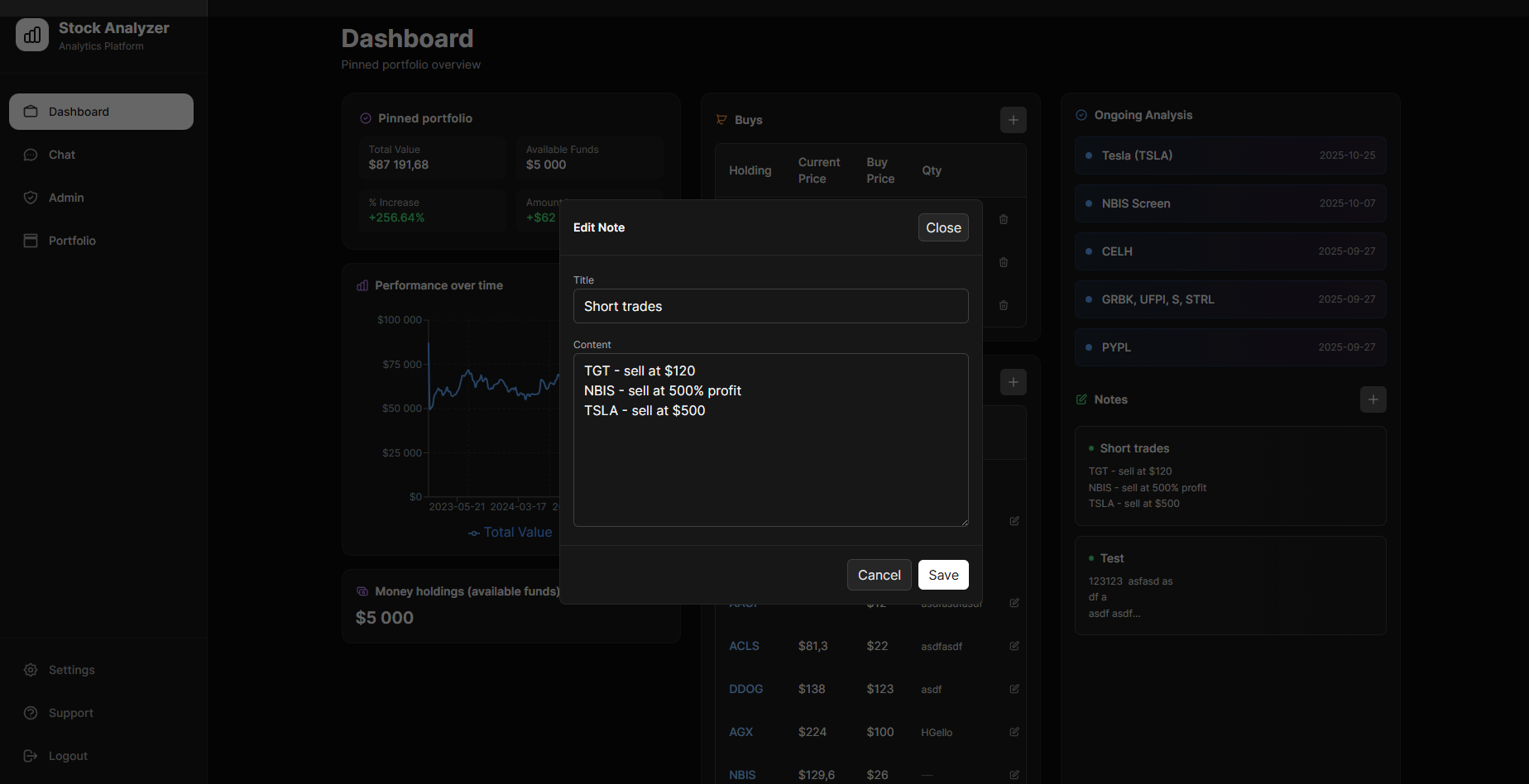The height and width of the screenshot is (784, 1529).
Task: Click the Title field showing Short trades
Action: pyautogui.click(x=769, y=306)
